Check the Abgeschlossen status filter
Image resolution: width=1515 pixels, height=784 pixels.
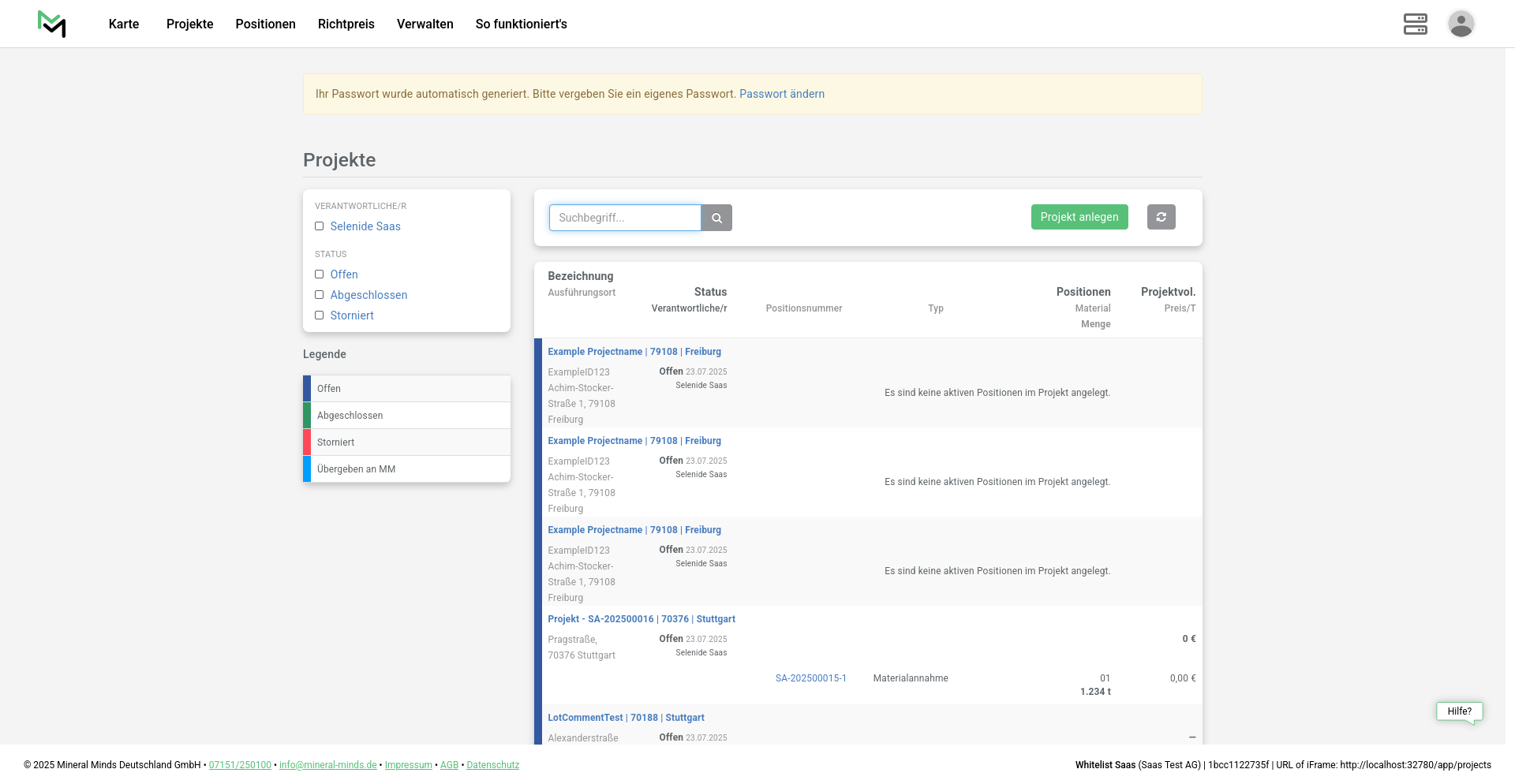click(320, 295)
